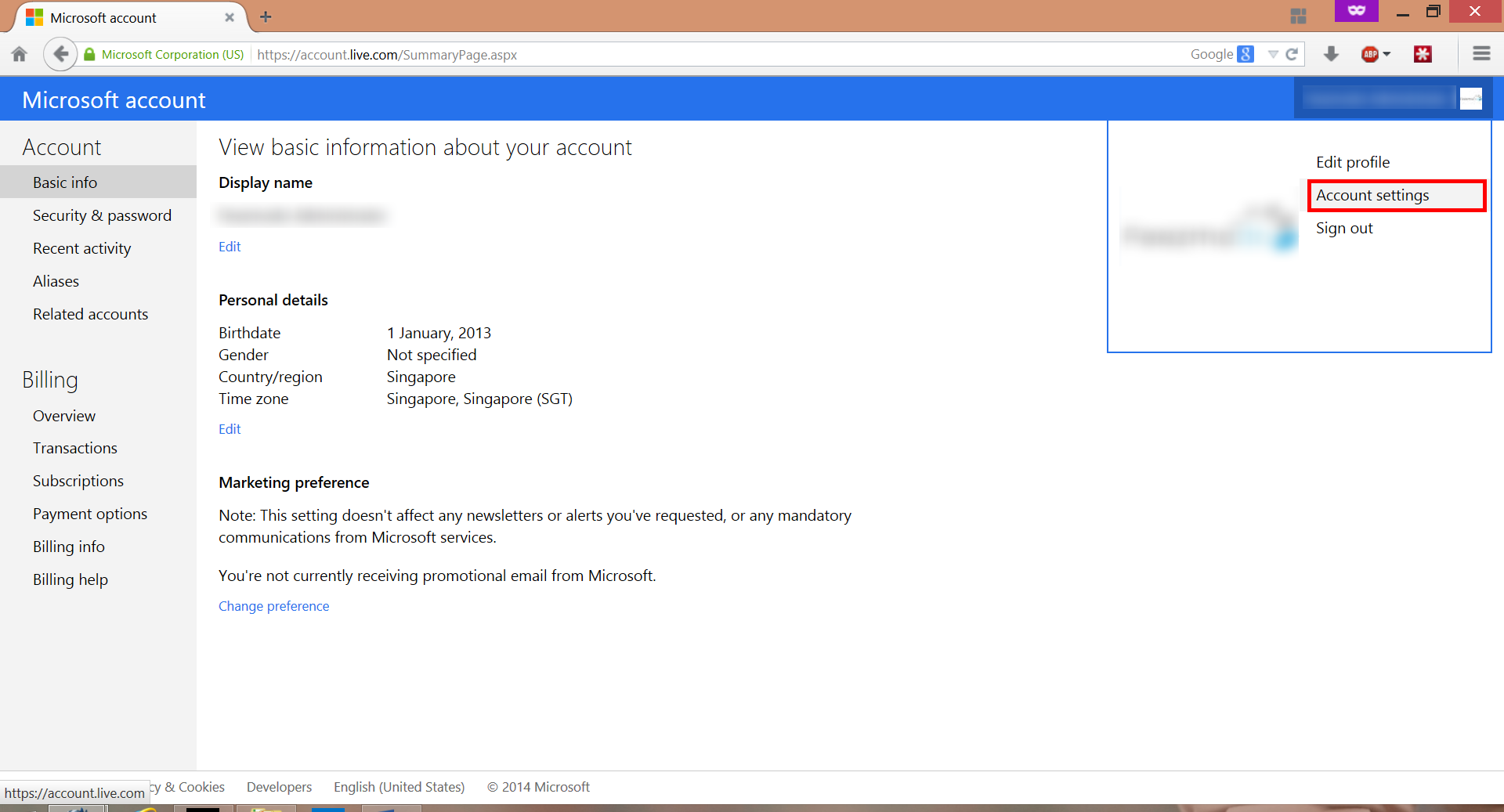The height and width of the screenshot is (812, 1504).
Task: Click the browser Home icon
Action: (x=20, y=54)
